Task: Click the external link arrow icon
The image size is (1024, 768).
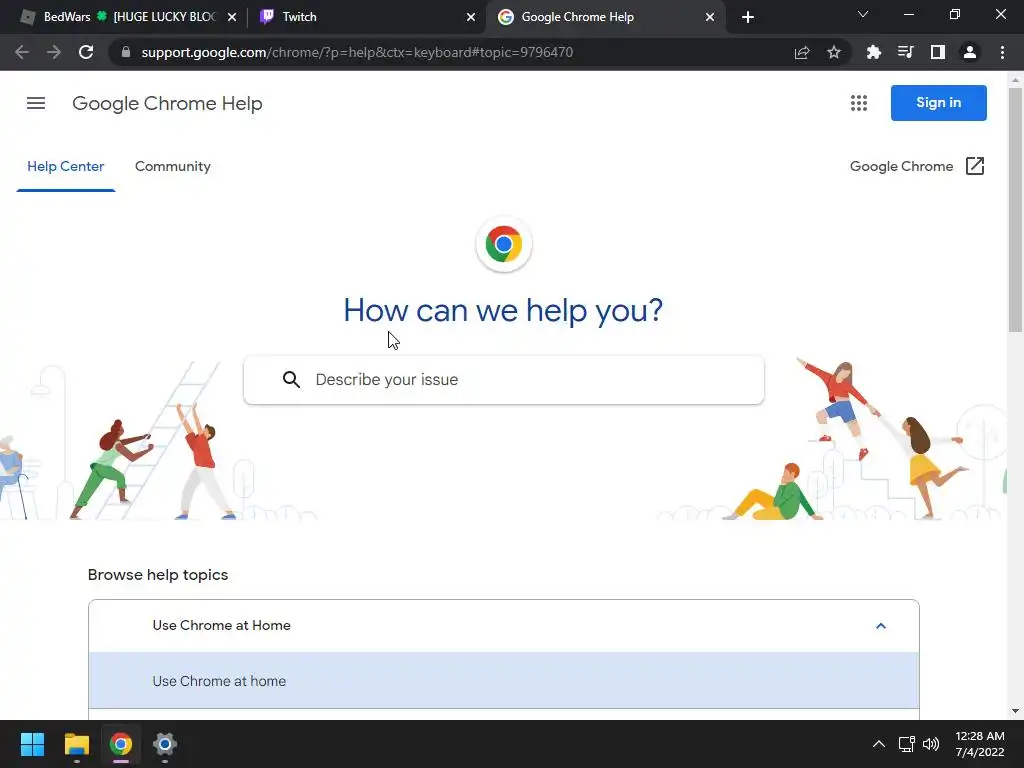Action: (974, 167)
